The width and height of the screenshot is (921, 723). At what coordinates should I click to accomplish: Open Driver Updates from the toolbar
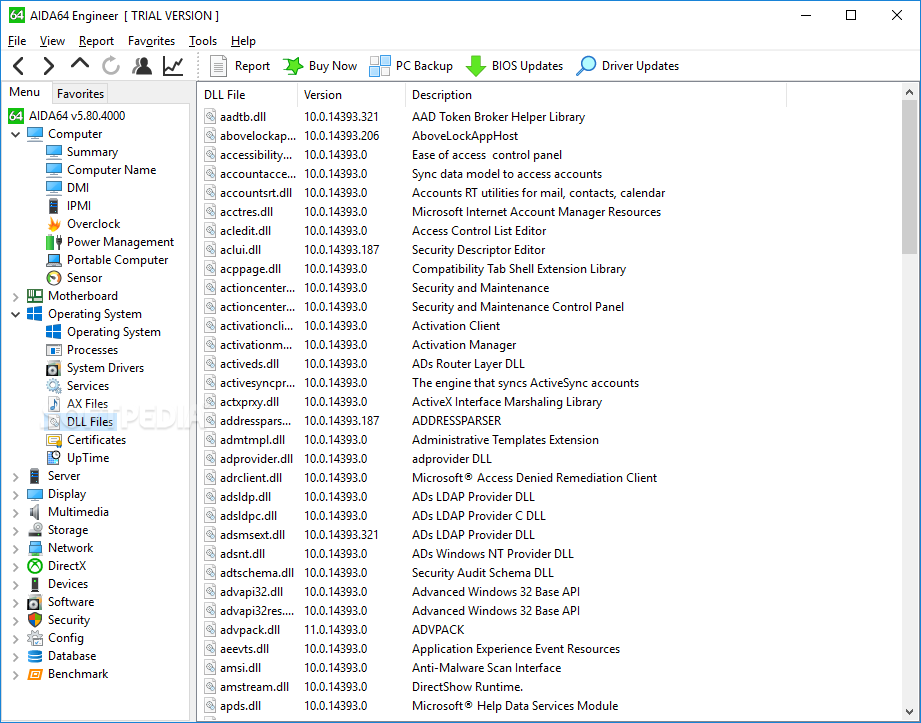627,66
